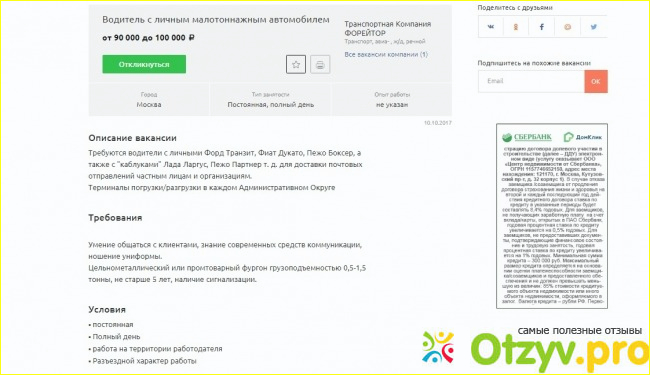Image resolution: width=650 pixels, height=375 pixels.
Task: Share the vacancy on VK
Action: [x=491, y=27]
